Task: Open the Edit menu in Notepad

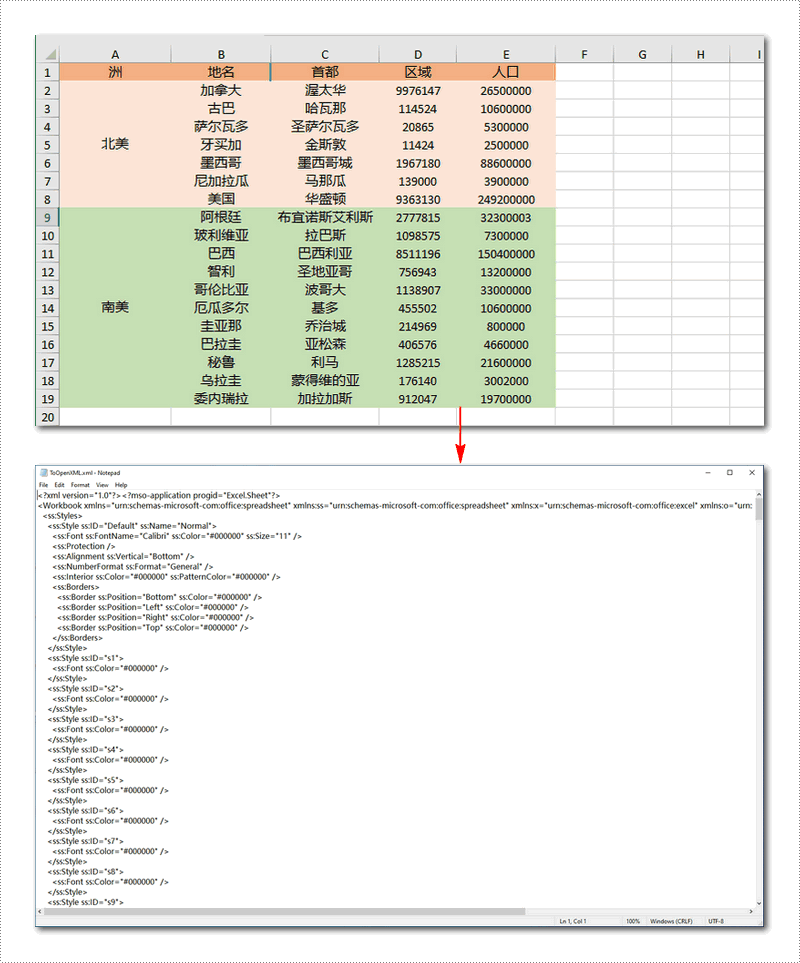Action: 59,485
